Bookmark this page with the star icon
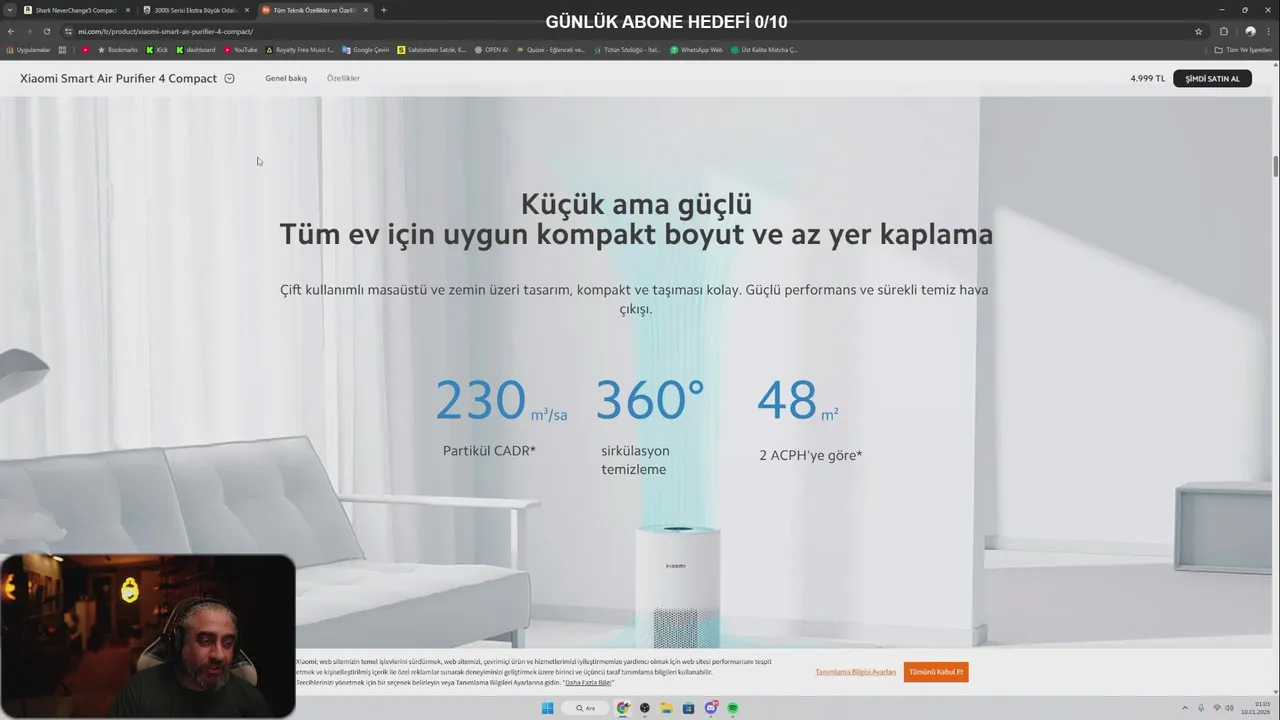Image resolution: width=1280 pixels, height=720 pixels. [1198, 31]
